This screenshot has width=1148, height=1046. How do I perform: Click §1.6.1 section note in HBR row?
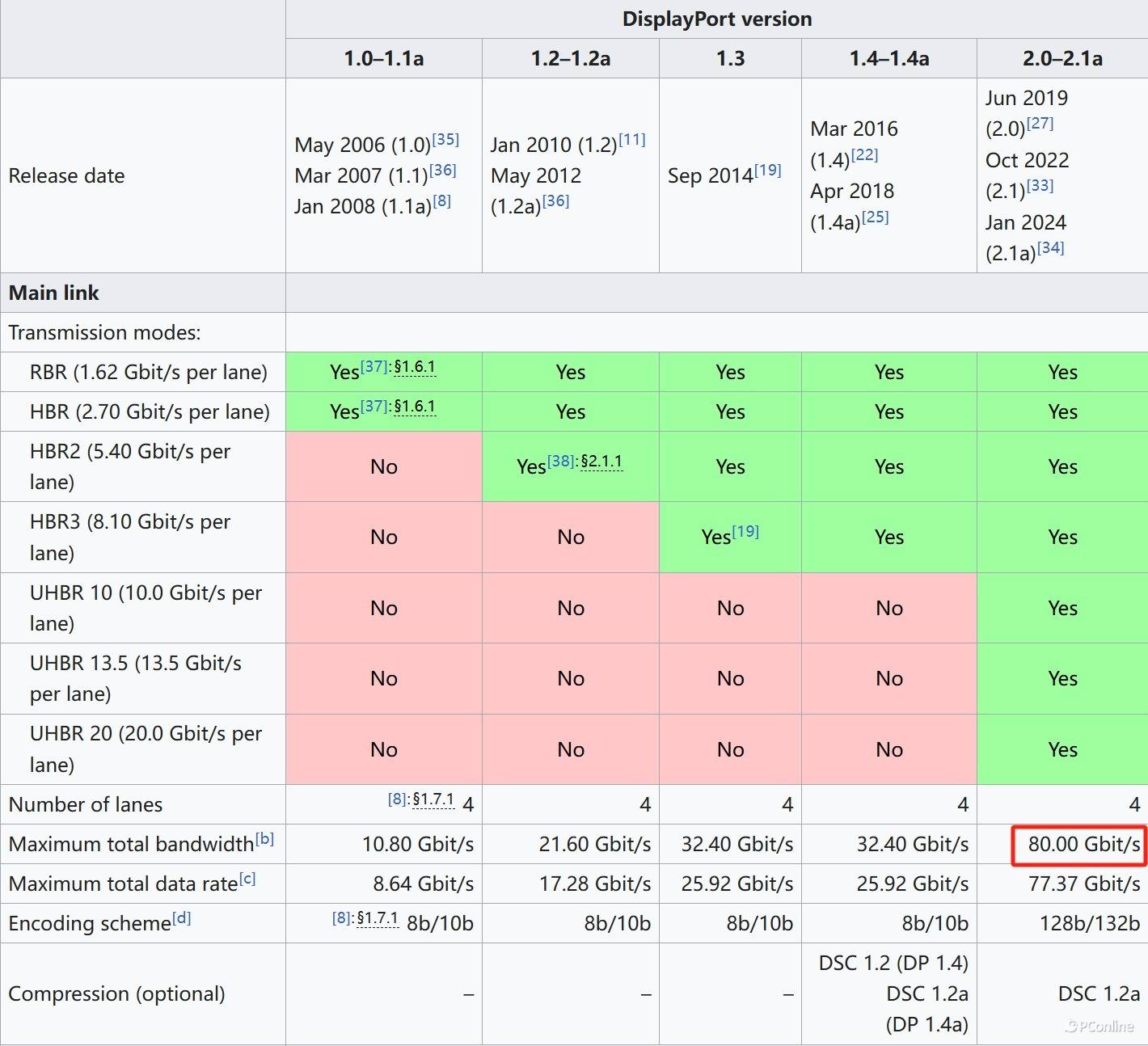click(415, 407)
